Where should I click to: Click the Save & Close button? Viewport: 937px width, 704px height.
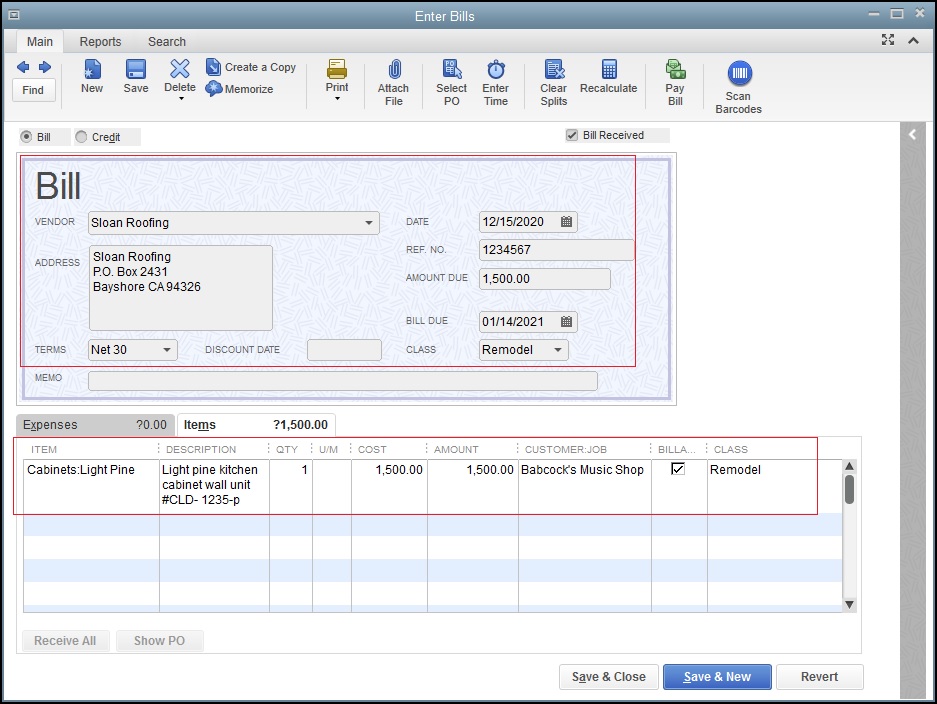(x=609, y=677)
